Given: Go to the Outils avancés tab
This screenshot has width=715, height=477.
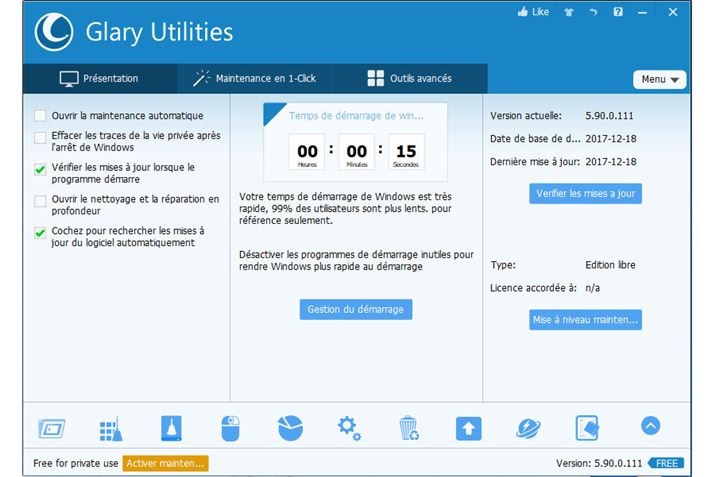Looking at the screenshot, I should [409, 78].
